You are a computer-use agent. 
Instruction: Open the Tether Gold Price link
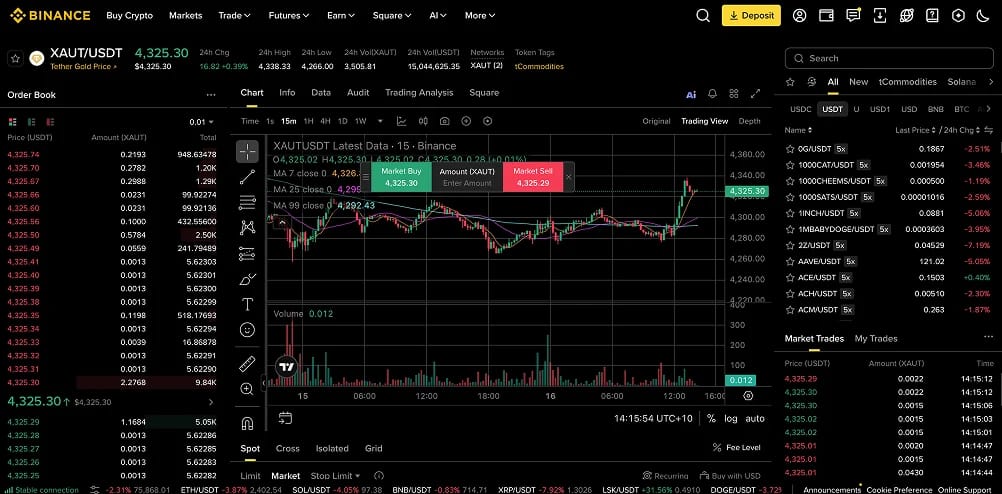point(83,66)
